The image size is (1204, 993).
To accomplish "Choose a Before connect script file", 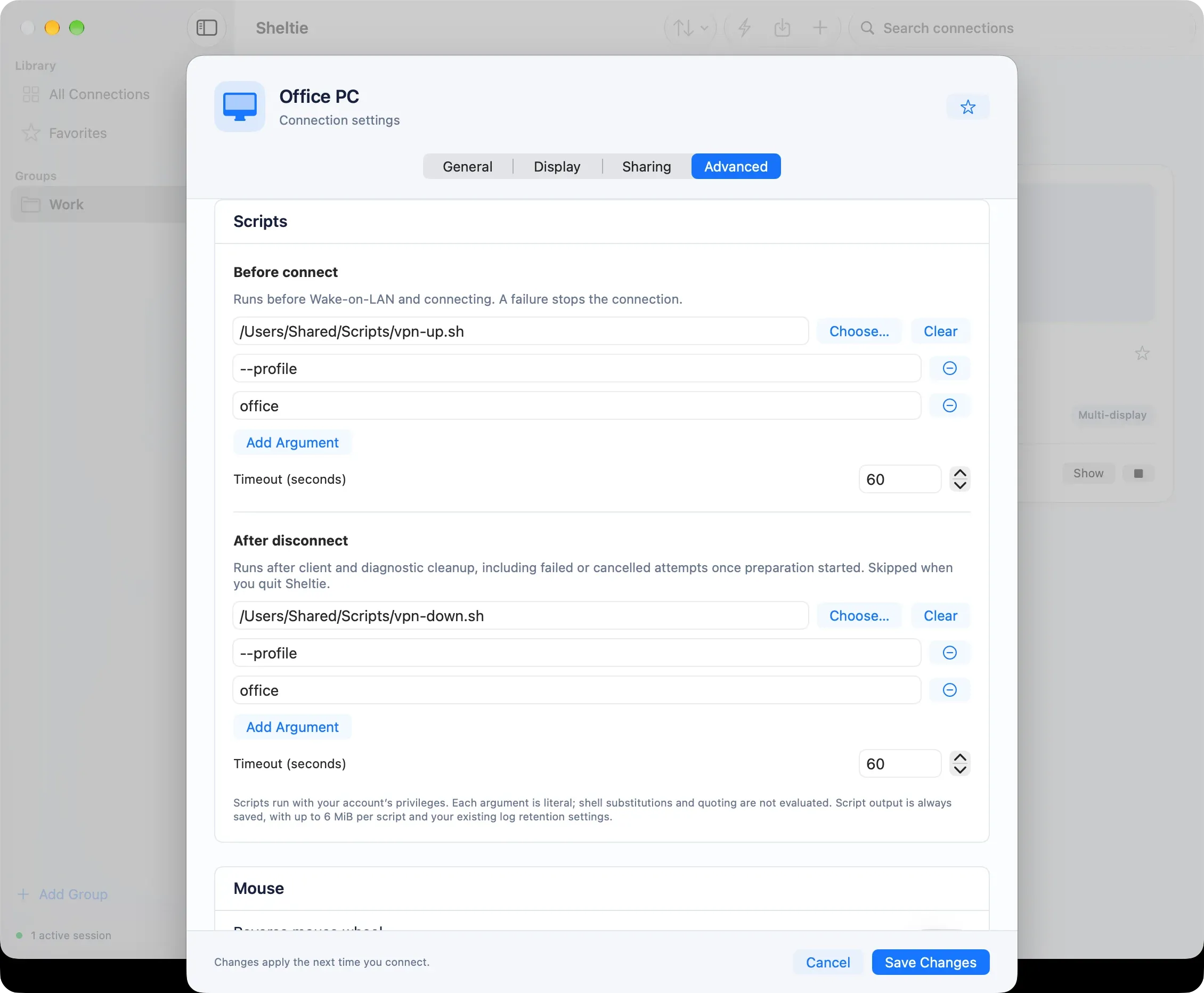I will [x=859, y=331].
